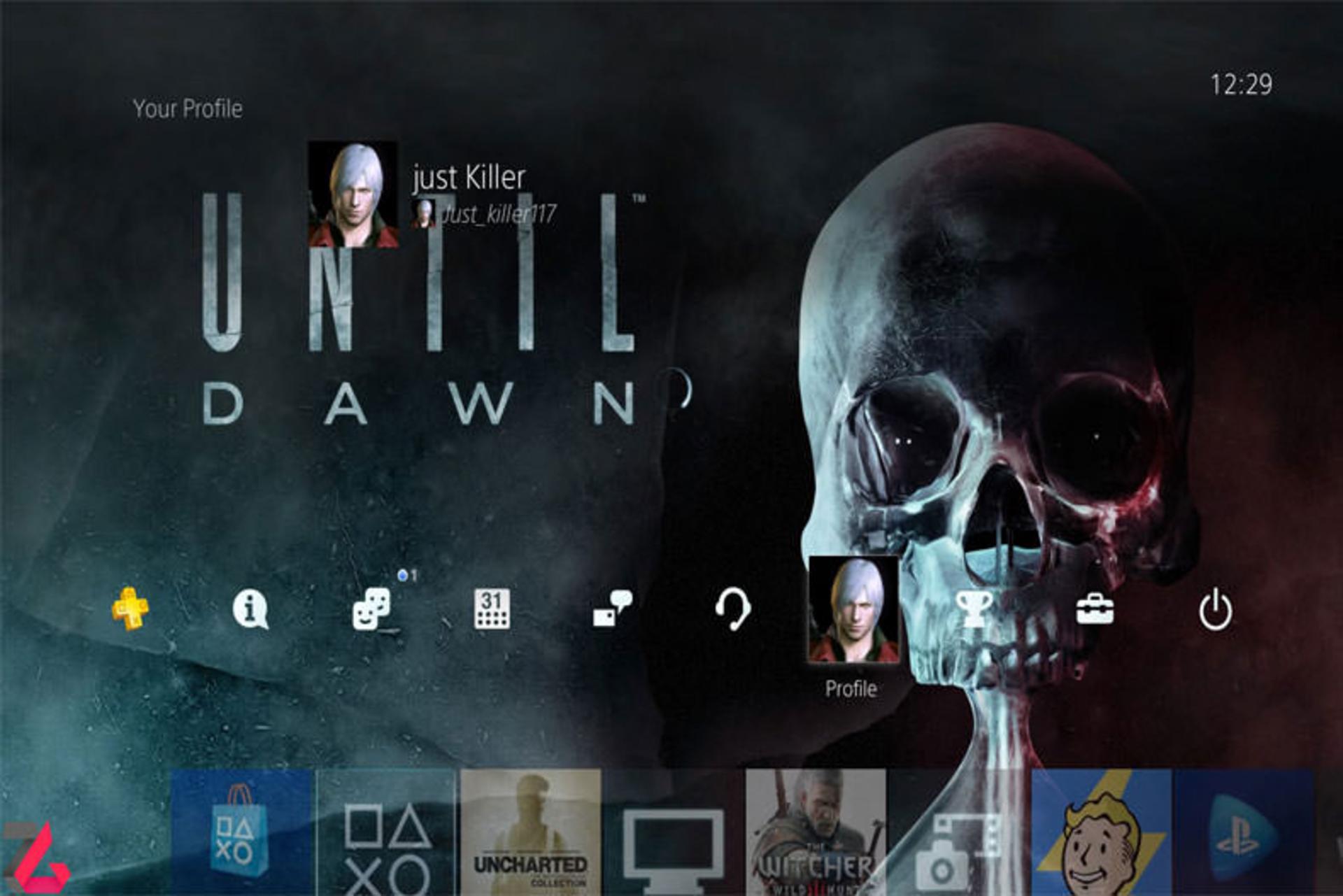Viewport: 1343px width, 896px height.
Task: Launch the Fallout Vault Boy game tile
Action: pyautogui.click(x=1102, y=832)
